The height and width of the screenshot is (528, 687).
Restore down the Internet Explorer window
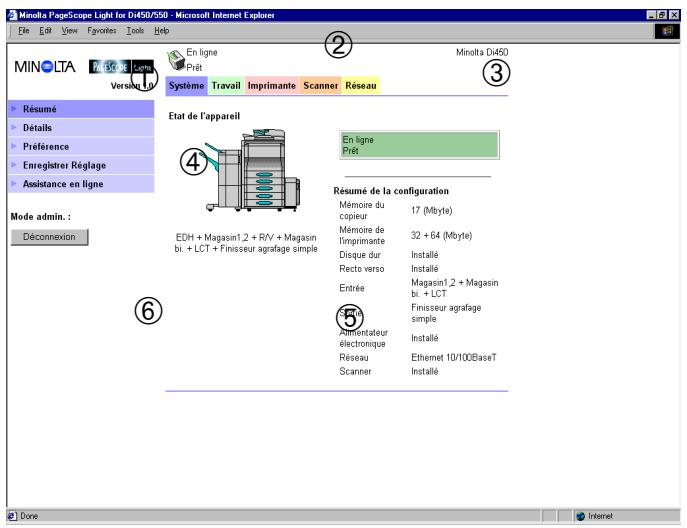pyautogui.click(x=662, y=15)
